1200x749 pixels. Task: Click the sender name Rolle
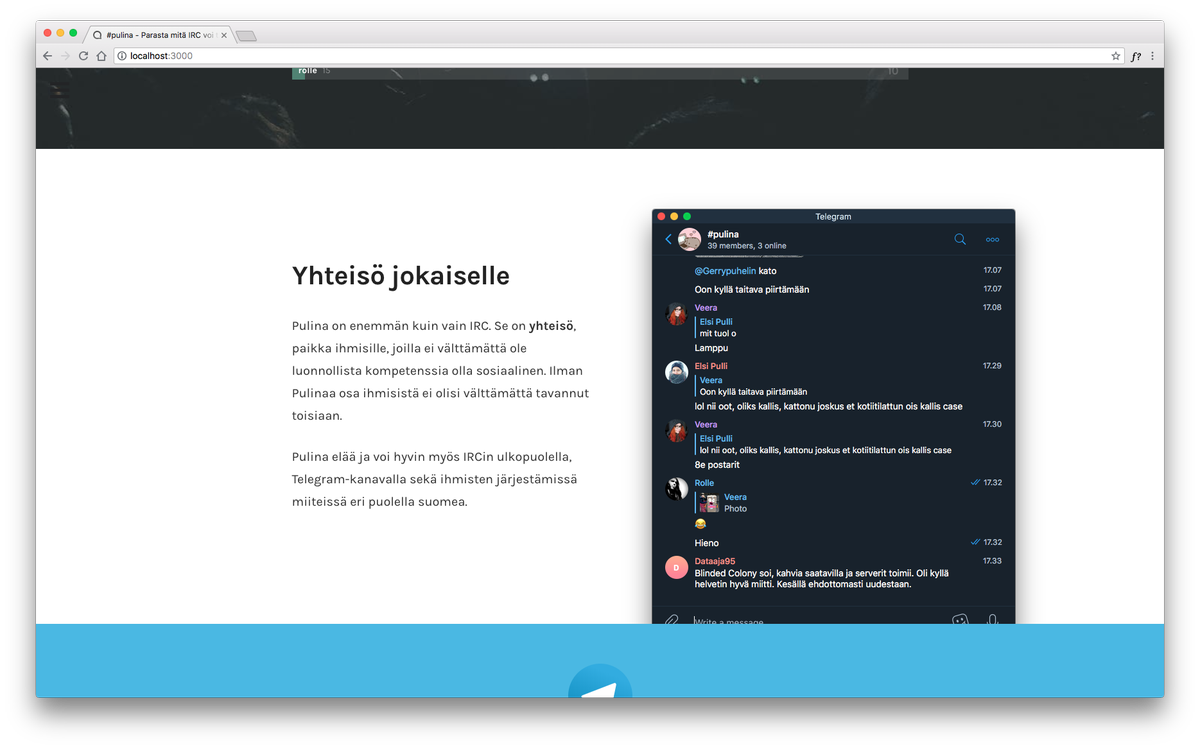(704, 483)
